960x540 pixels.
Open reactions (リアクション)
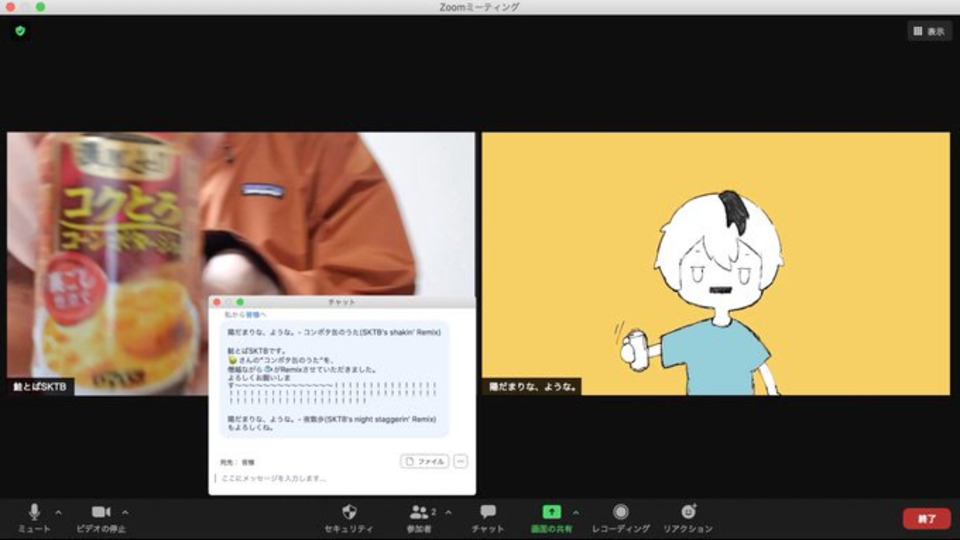coord(688,518)
